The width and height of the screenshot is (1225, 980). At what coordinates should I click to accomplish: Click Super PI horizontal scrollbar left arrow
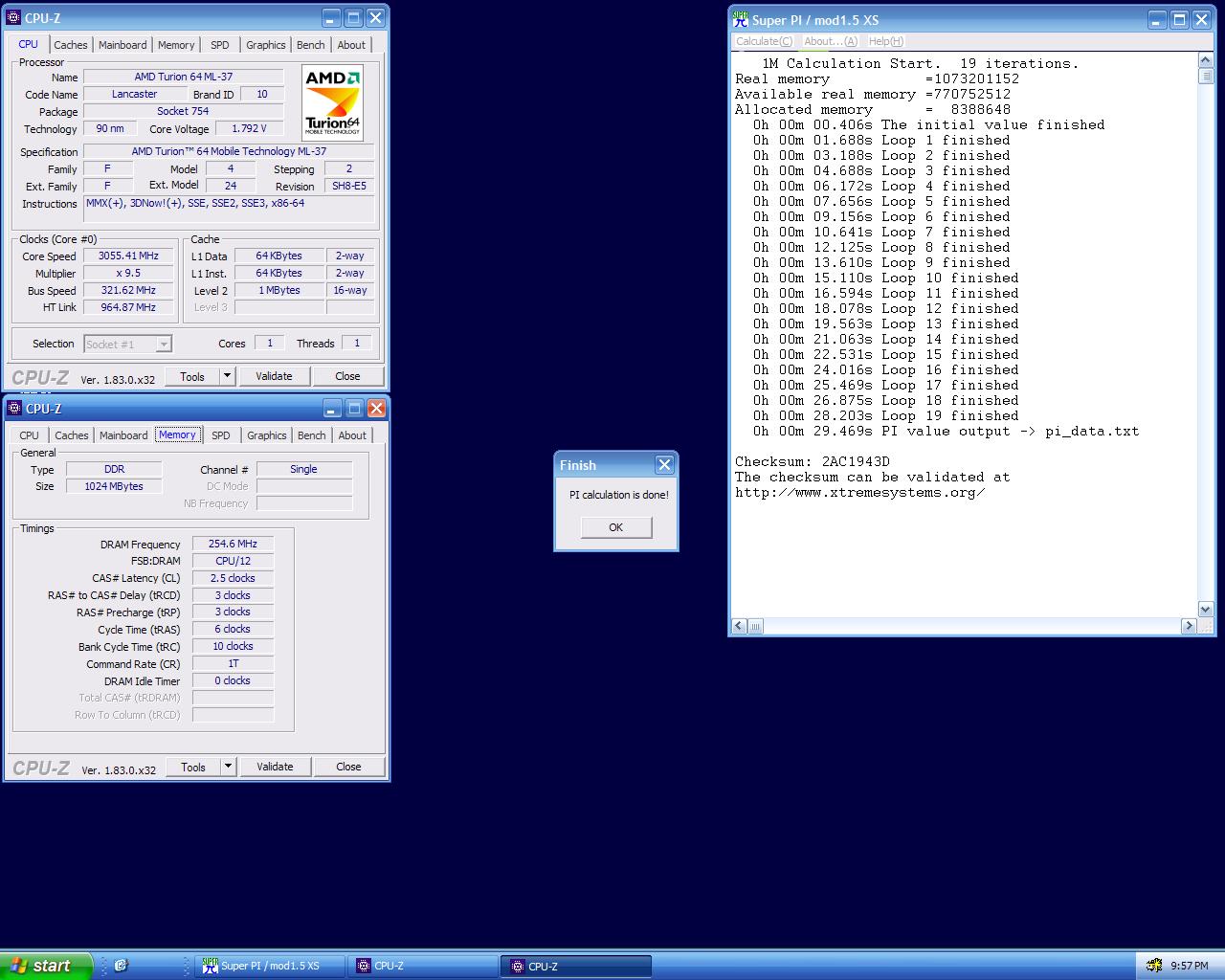[x=739, y=626]
